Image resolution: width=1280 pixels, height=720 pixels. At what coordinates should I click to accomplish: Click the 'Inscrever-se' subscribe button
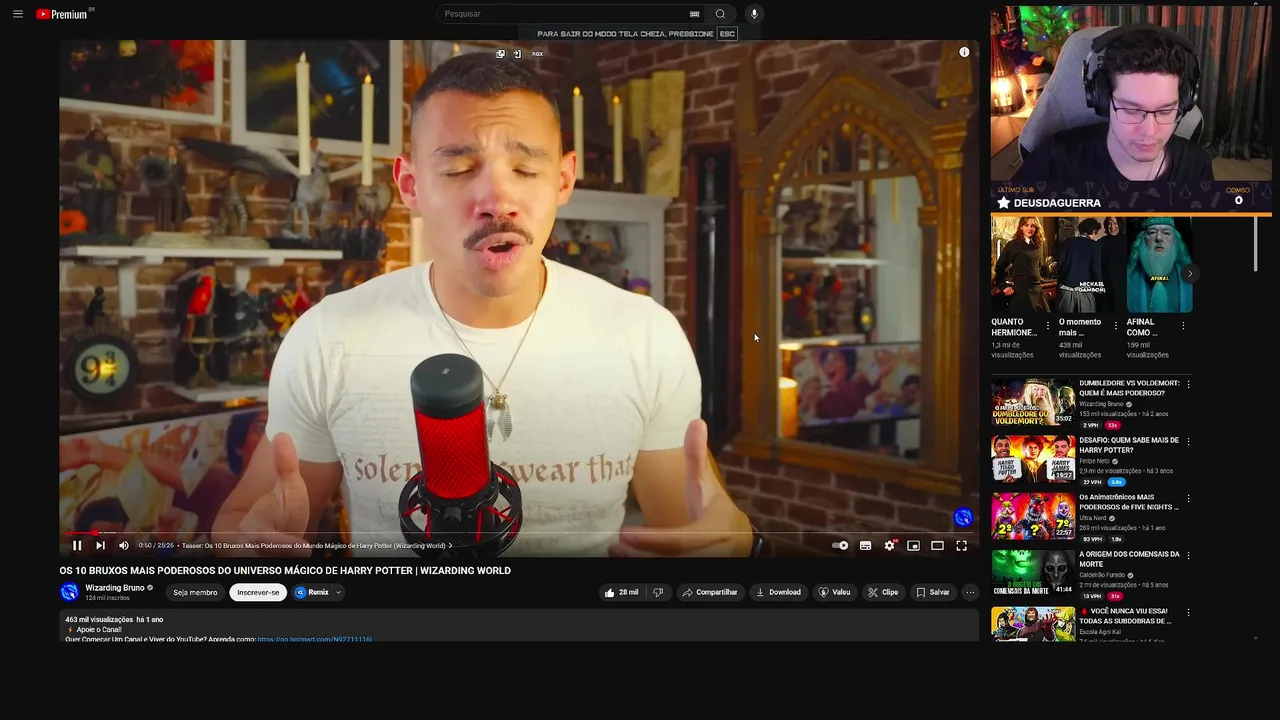pos(258,592)
